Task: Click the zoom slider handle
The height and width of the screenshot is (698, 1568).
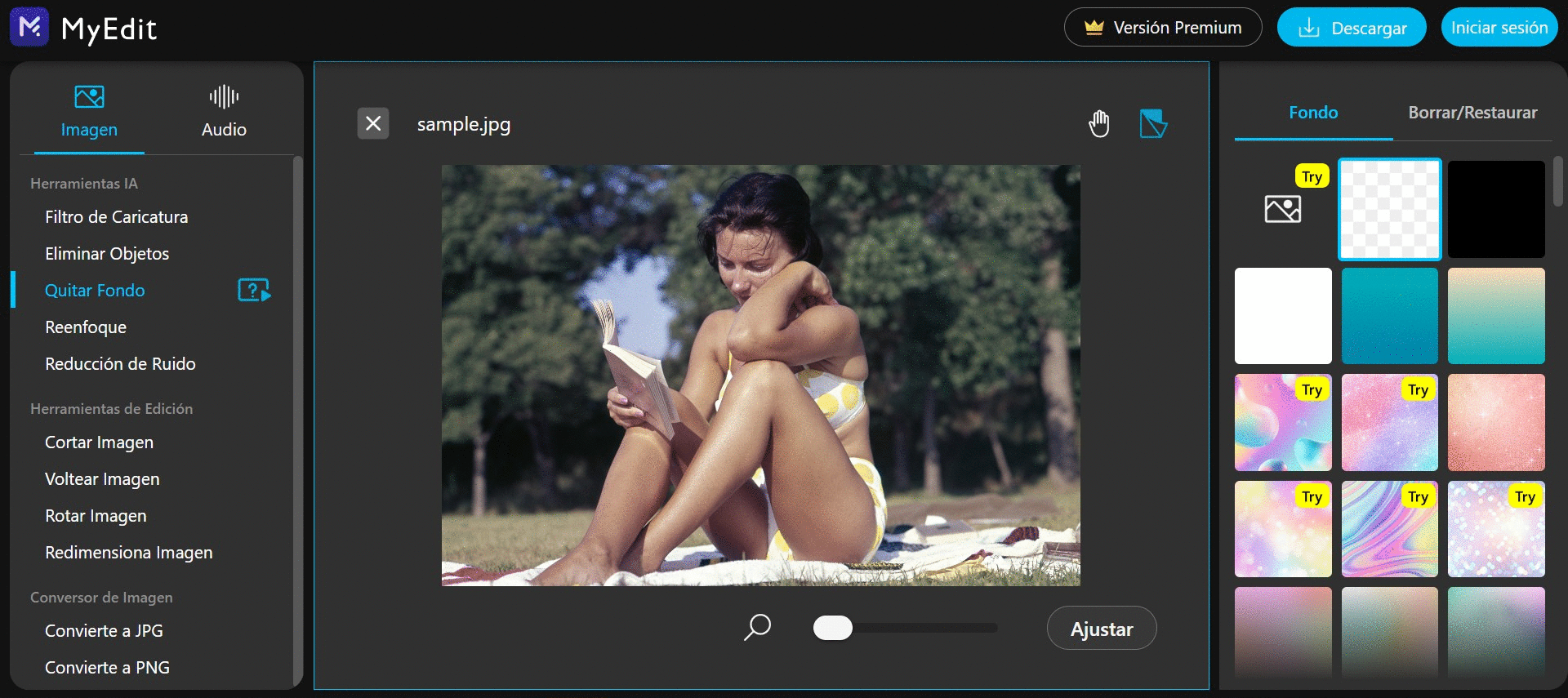Action: [833, 628]
